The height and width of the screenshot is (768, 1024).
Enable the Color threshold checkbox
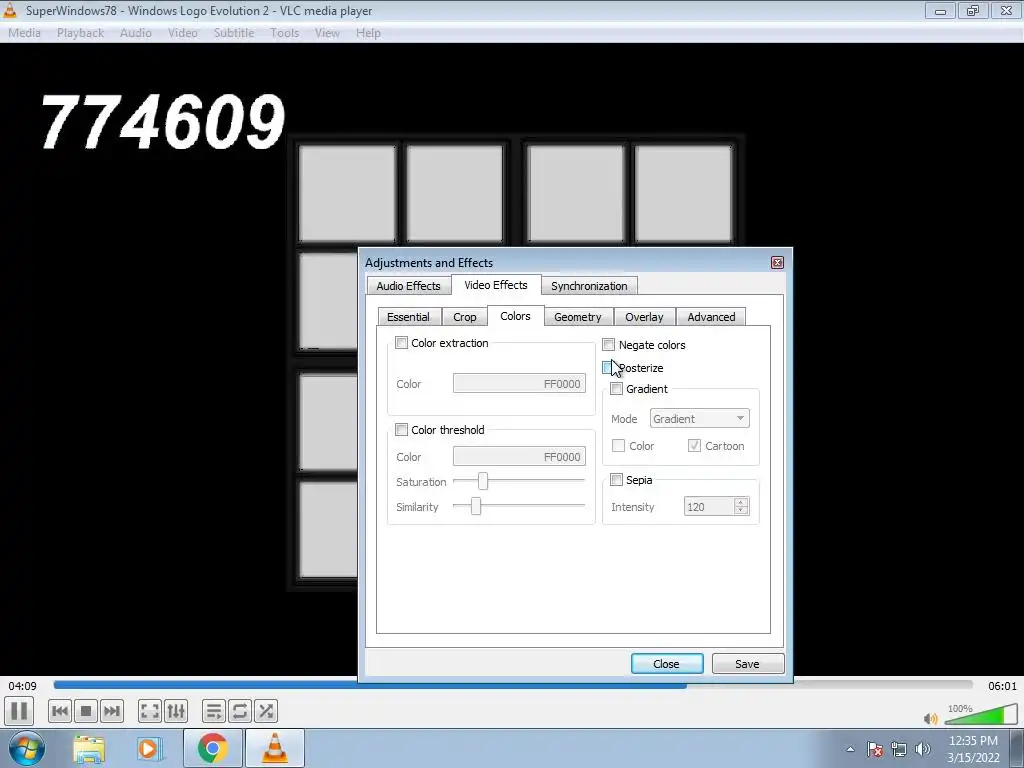click(x=402, y=430)
